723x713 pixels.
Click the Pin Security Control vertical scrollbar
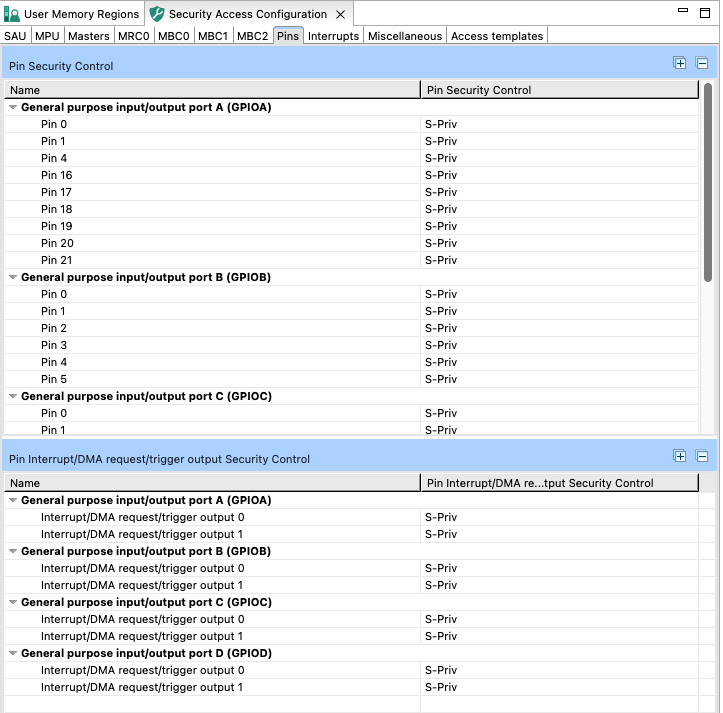(x=708, y=182)
